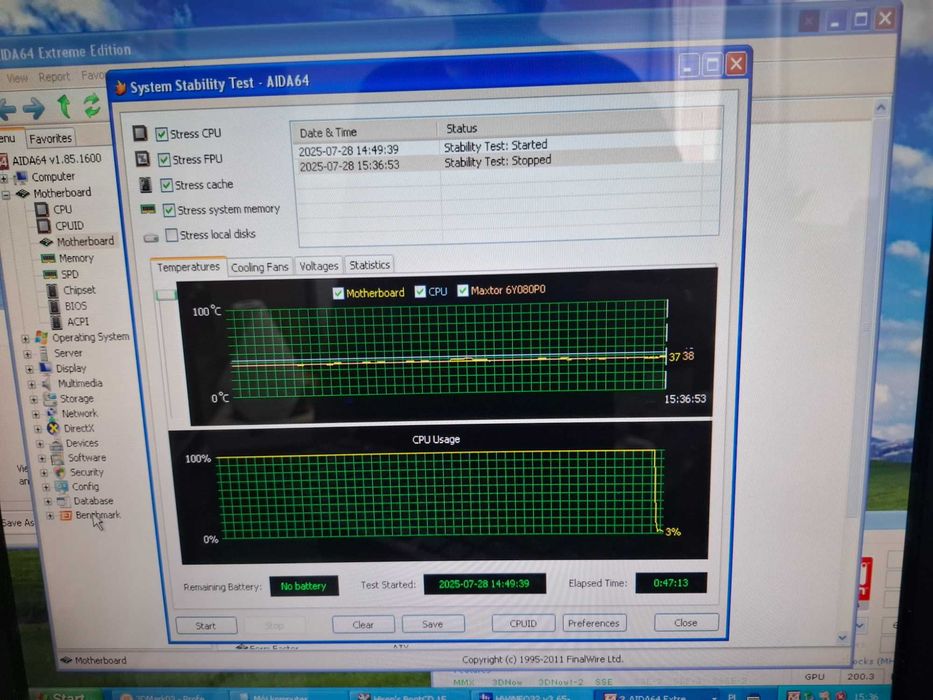Expand the Operating System tree node
Screen dimensions: 933x700
pos(25,339)
